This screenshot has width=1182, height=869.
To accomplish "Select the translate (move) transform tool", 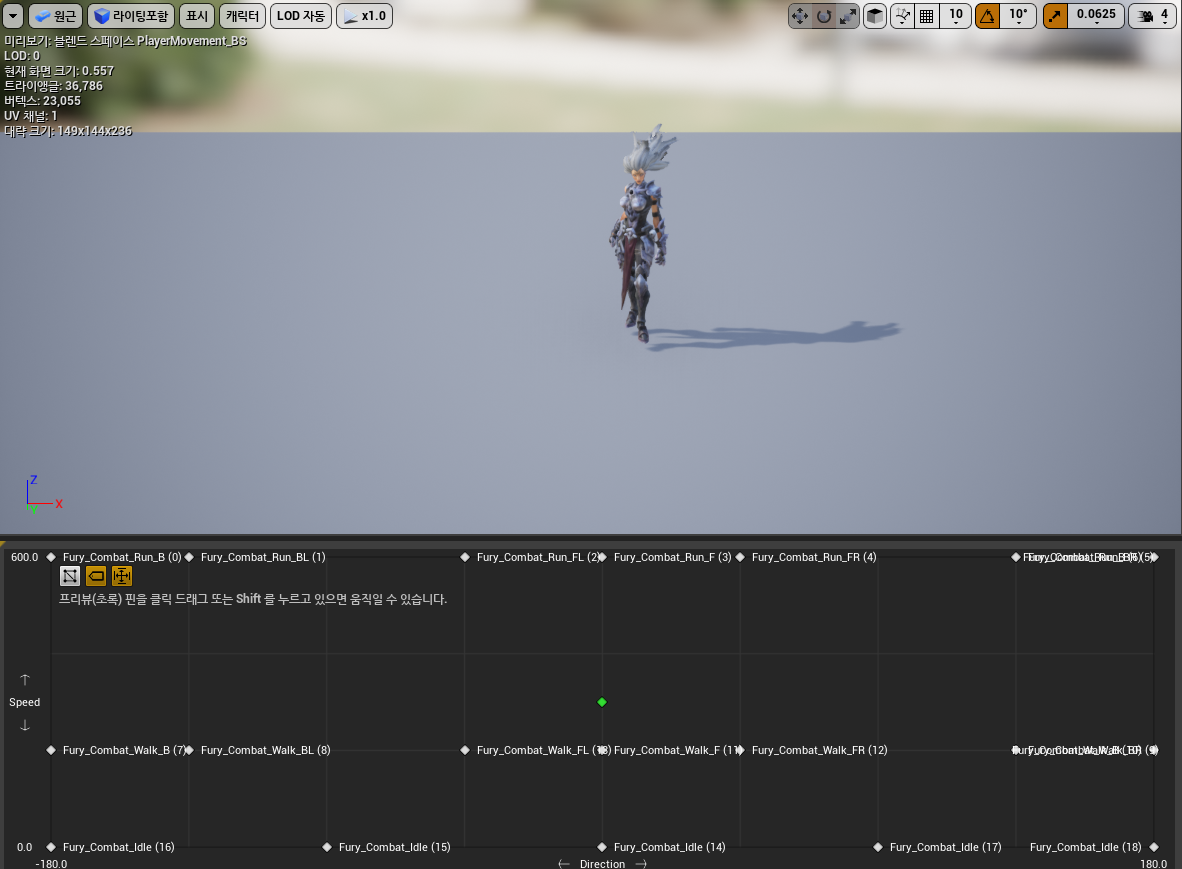I will coord(800,16).
